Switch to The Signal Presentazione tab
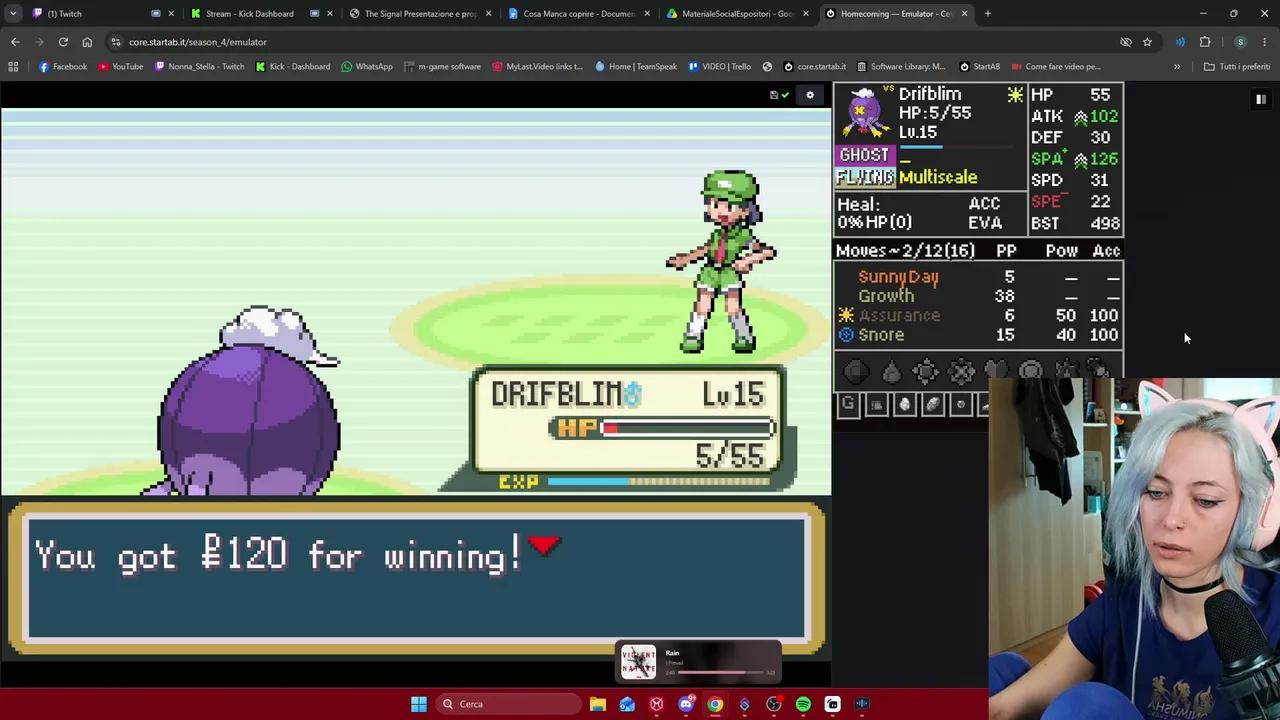The image size is (1280, 720). 420,13
